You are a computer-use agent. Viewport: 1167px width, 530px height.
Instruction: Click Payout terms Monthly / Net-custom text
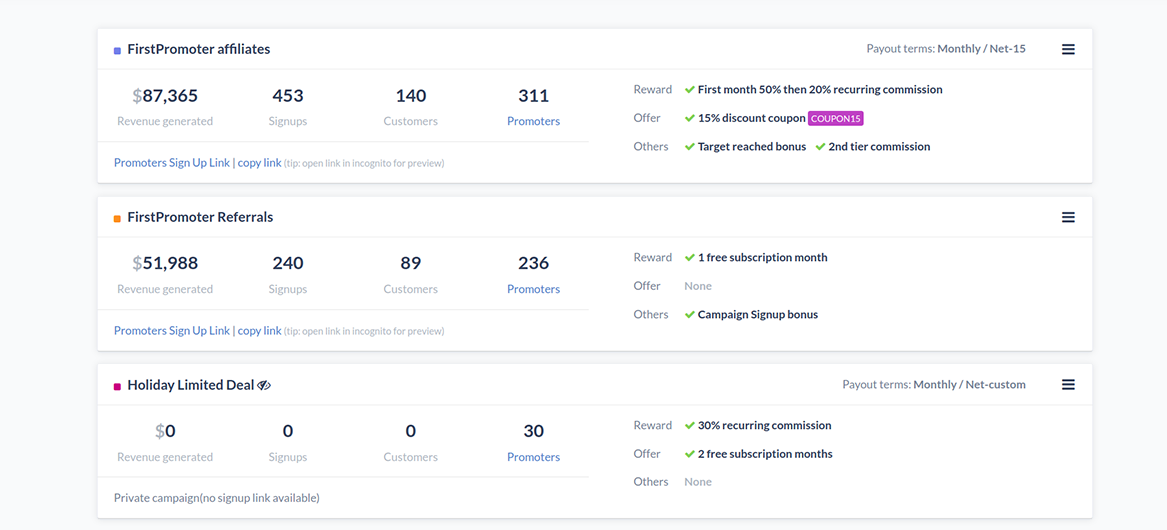(934, 385)
